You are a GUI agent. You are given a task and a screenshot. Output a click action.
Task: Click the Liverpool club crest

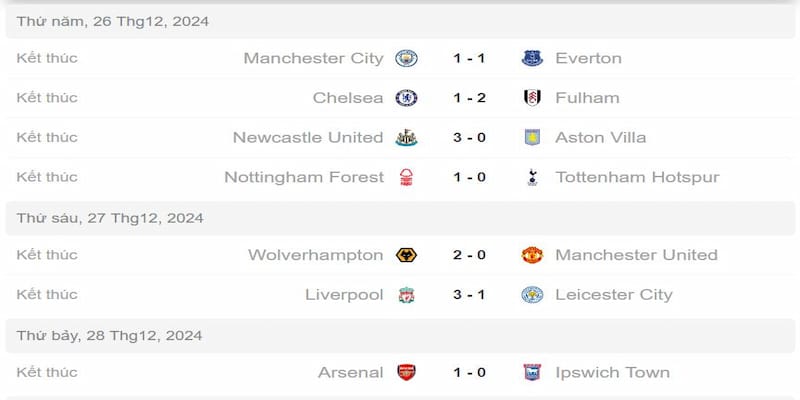pos(406,295)
